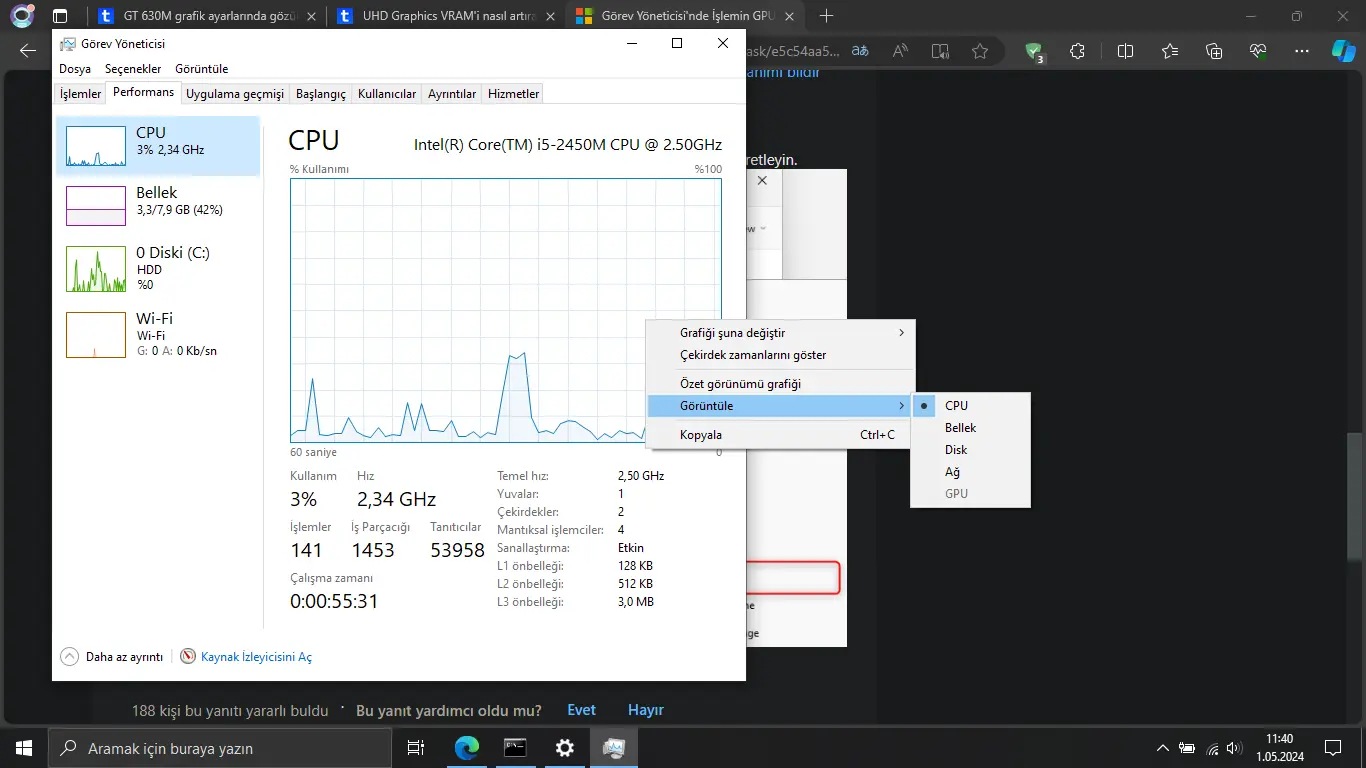Viewport: 1366px width, 768px height.
Task: Choose Bellek in the Görüntüle submenu
Action: tap(970, 428)
